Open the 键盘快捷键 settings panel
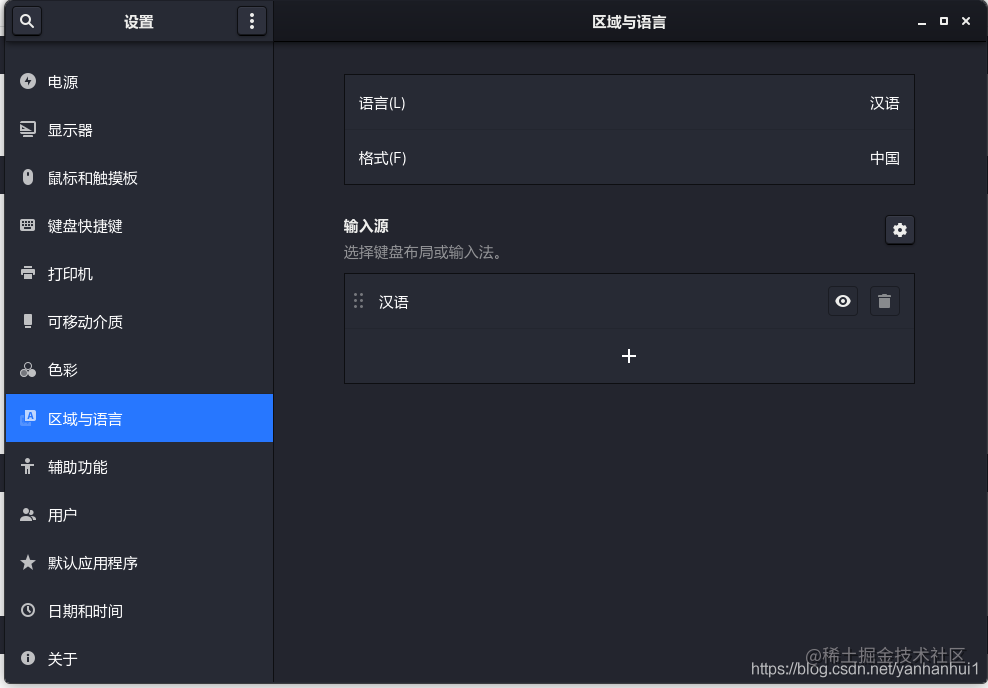Viewport: 988px width, 688px height. click(139, 226)
